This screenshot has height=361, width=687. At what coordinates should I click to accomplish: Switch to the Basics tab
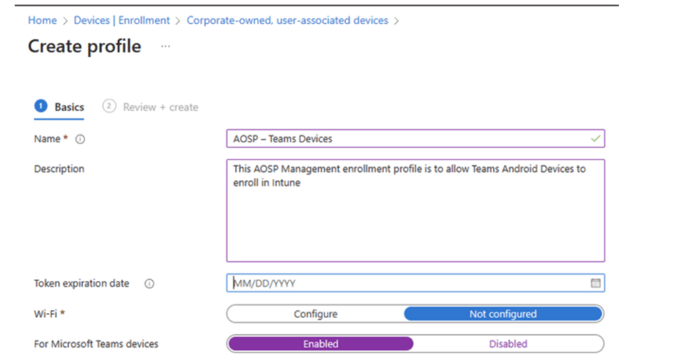tap(69, 107)
